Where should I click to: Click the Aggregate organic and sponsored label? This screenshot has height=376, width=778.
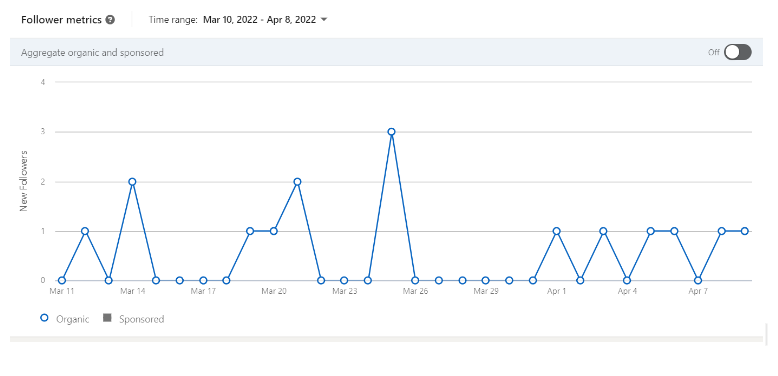(92, 52)
